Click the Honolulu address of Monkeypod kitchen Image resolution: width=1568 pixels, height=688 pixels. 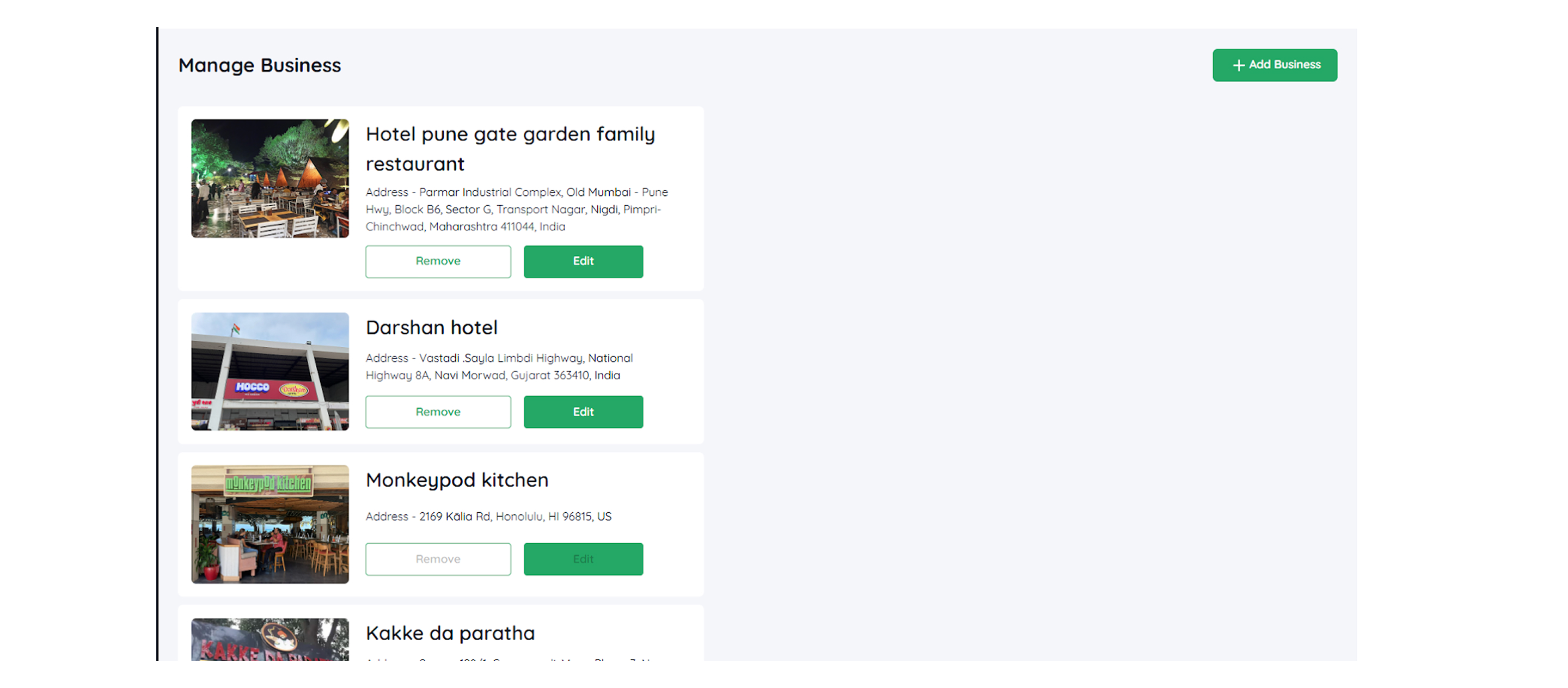click(488, 517)
